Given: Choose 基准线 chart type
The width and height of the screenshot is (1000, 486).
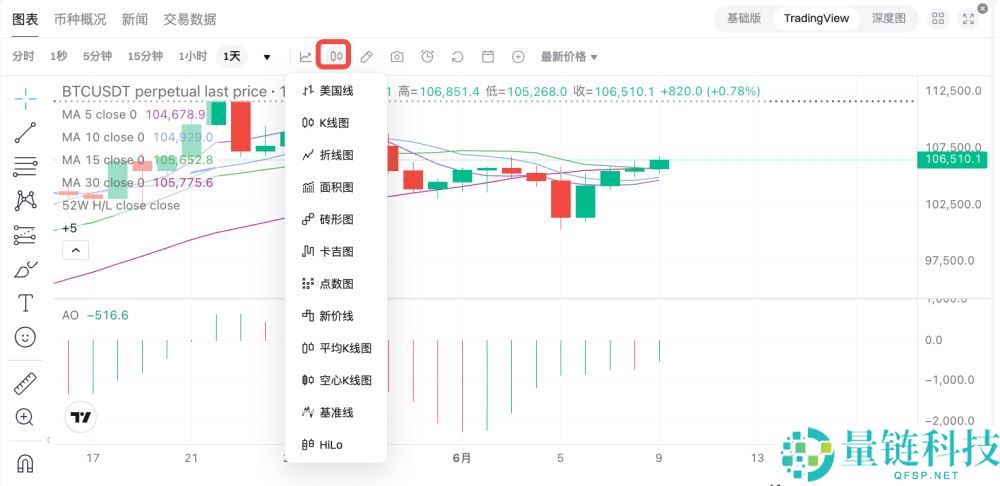Looking at the screenshot, I should tap(335, 413).
